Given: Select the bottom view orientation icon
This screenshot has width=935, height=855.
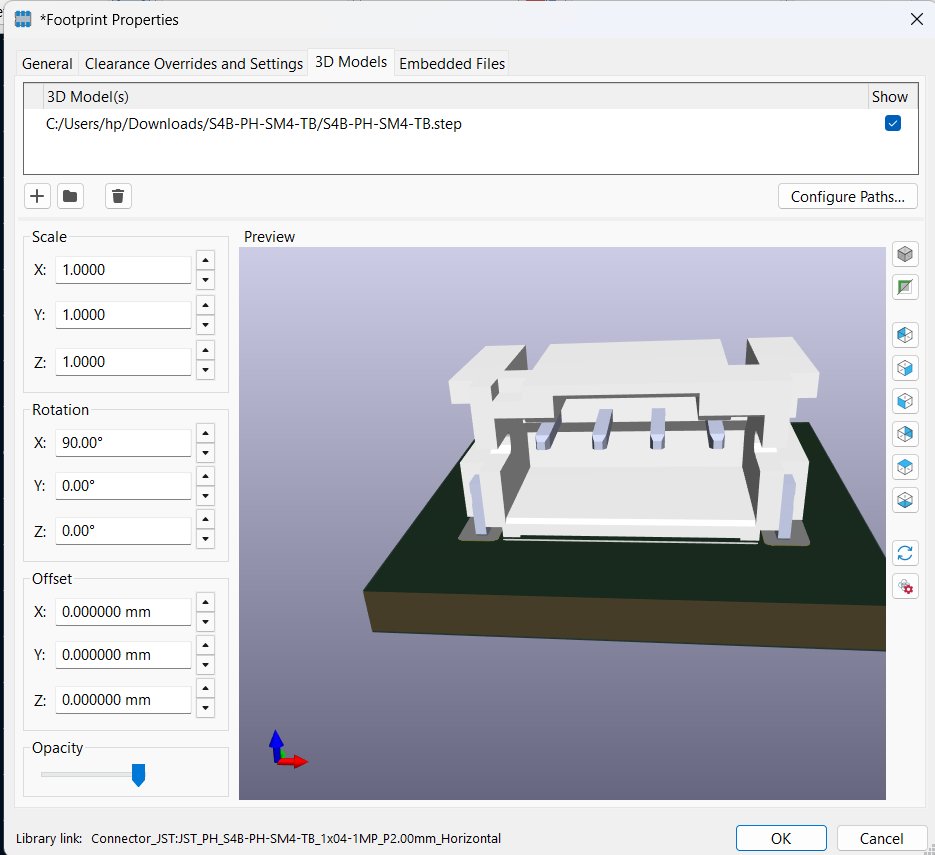Looking at the screenshot, I should tap(905, 500).
